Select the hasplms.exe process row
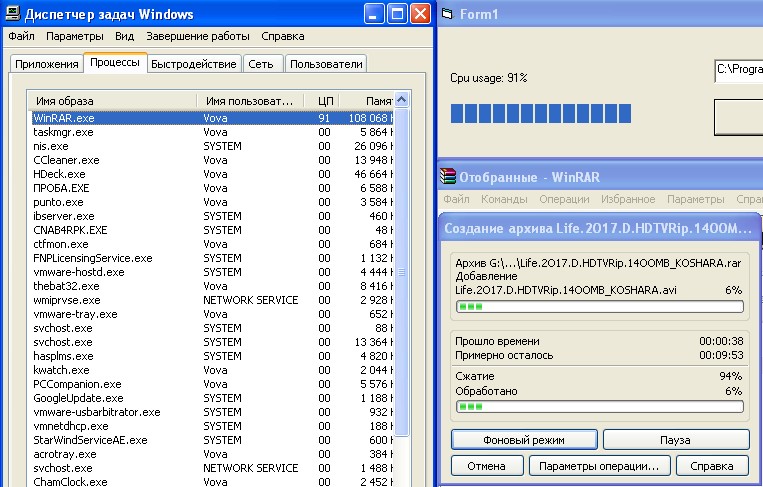The height and width of the screenshot is (487, 763). point(212,356)
